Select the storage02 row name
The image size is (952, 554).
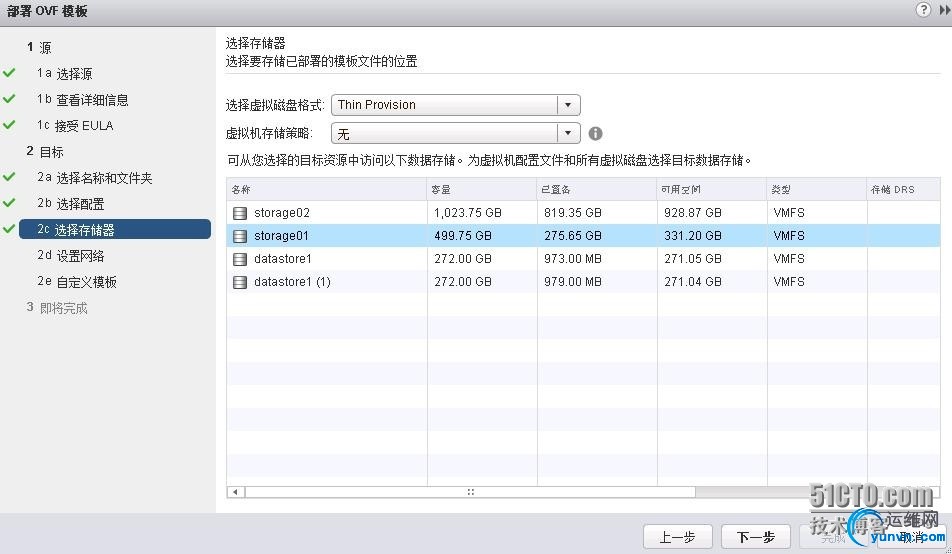[282, 213]
